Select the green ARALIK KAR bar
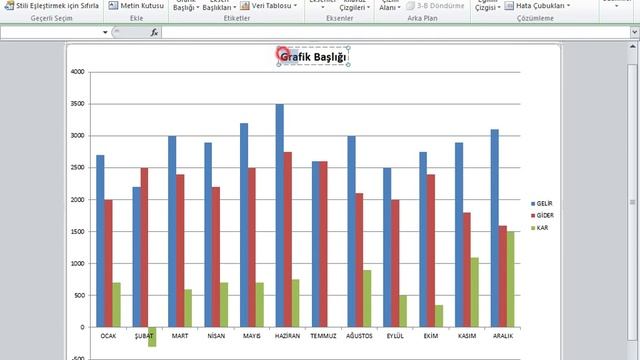Image resolution: width=640 pixels, height=360 pixels. [x=511, y=279]
